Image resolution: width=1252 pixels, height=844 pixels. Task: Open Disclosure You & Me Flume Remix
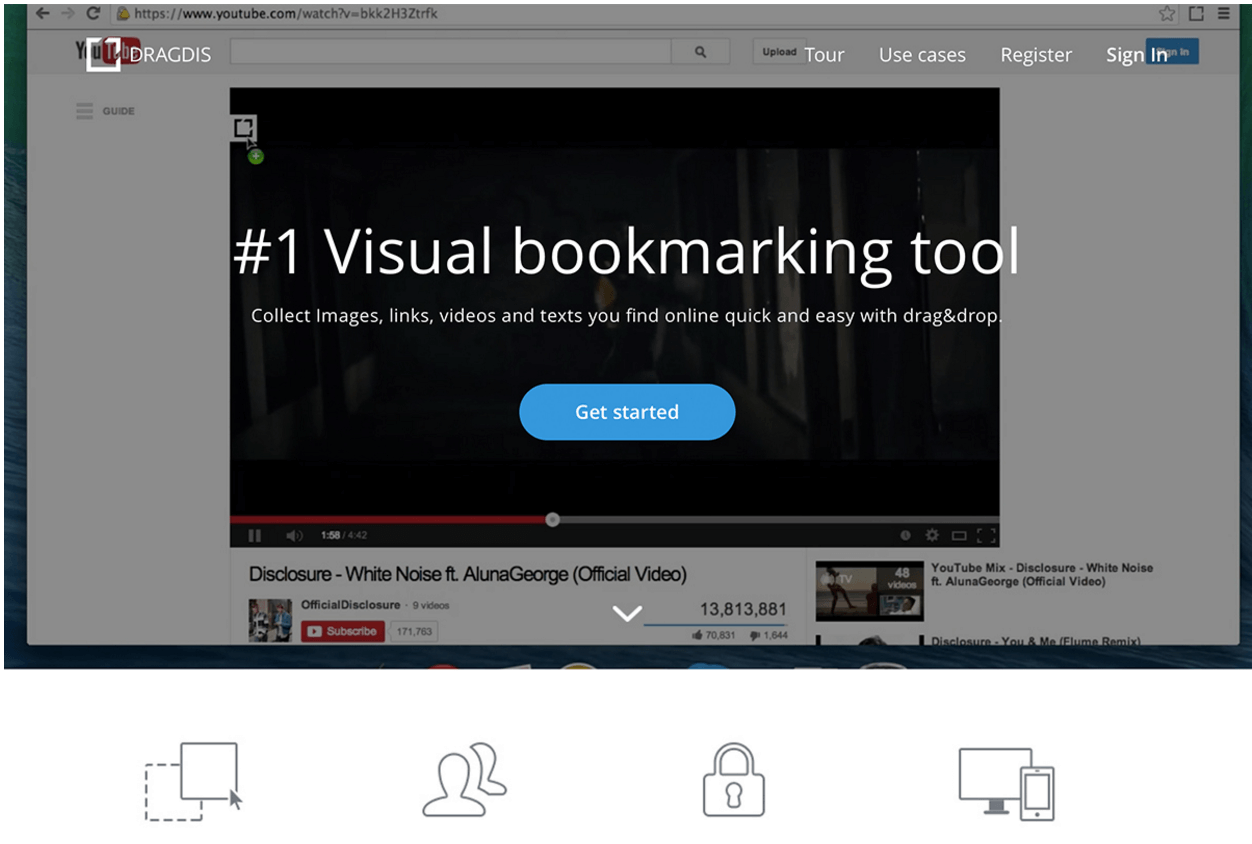[1036, 641]
